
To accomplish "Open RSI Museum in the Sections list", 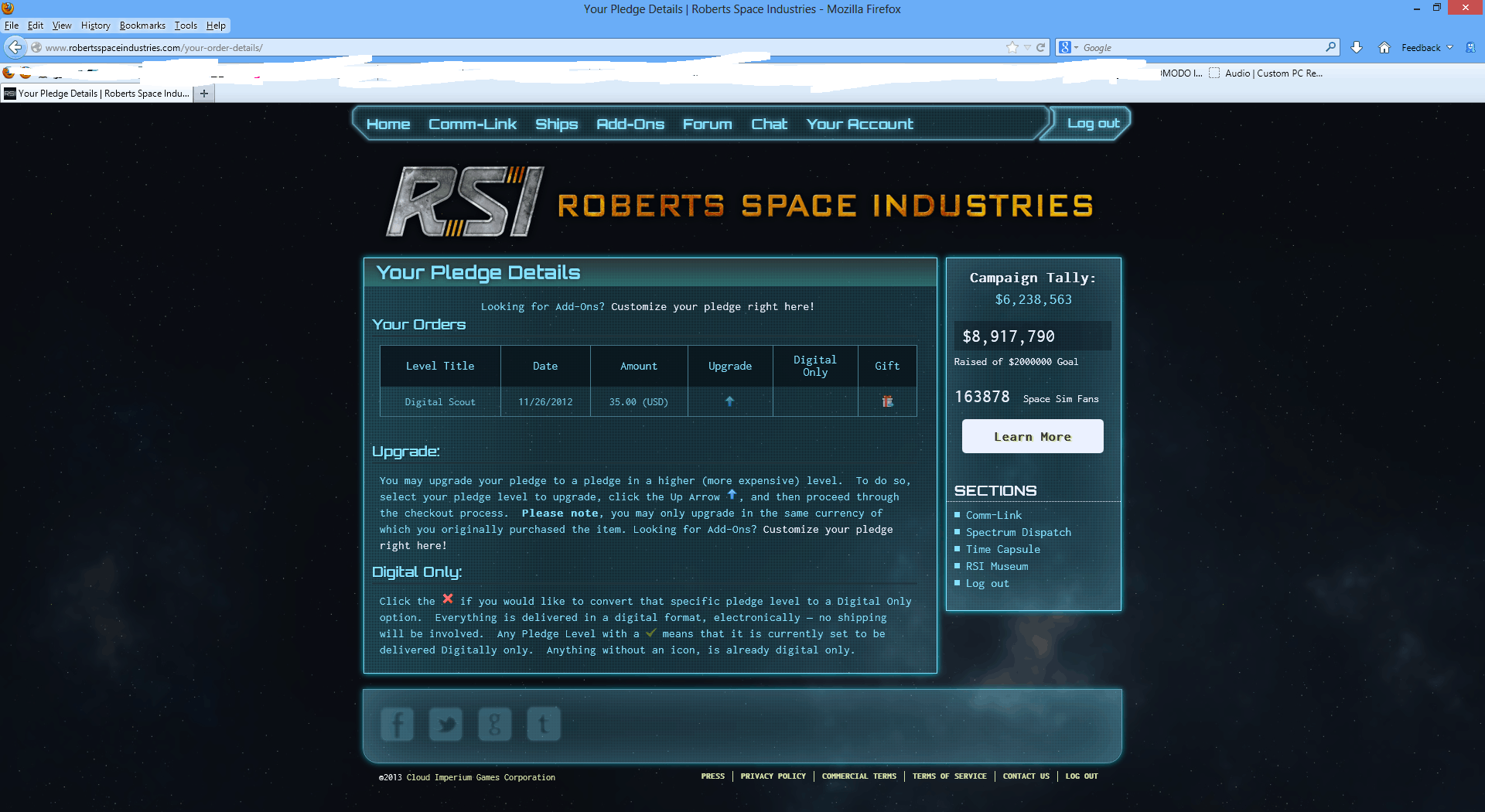I will pyautogui.click(x=997, y=566).
